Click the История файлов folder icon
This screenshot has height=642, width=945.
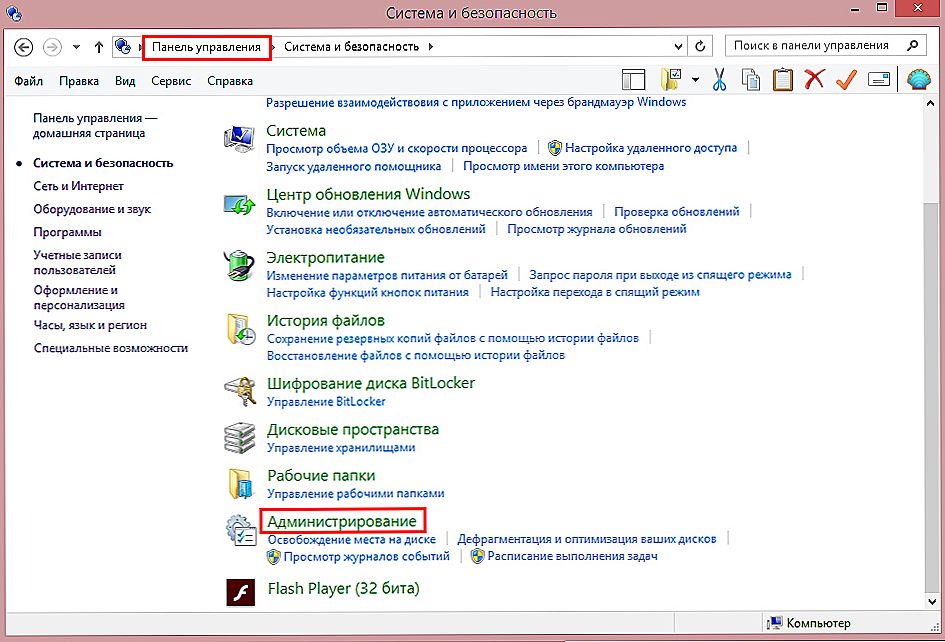pyautogui.click(x=240, y=329)
